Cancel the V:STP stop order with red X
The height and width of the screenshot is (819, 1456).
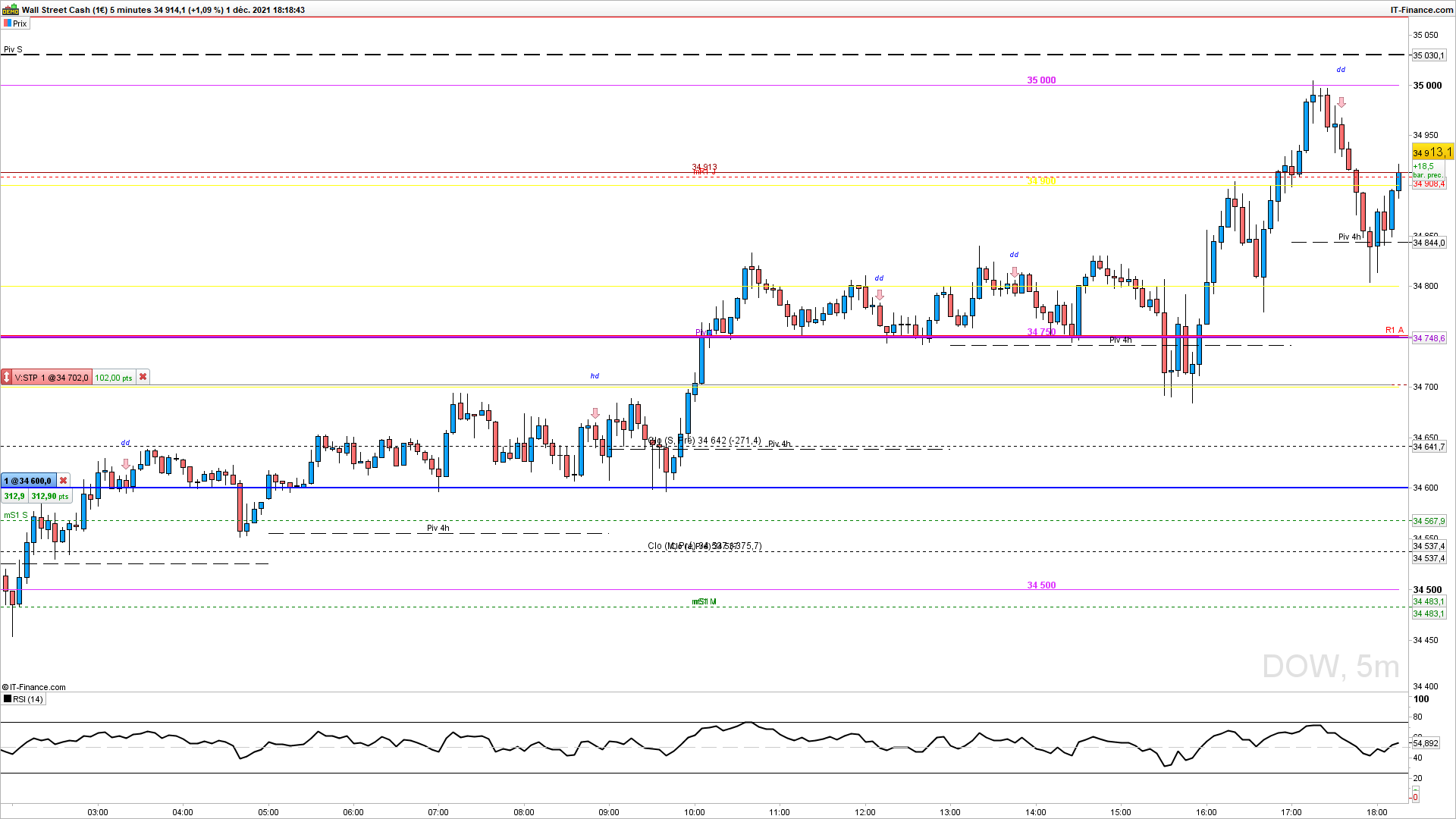143,377
